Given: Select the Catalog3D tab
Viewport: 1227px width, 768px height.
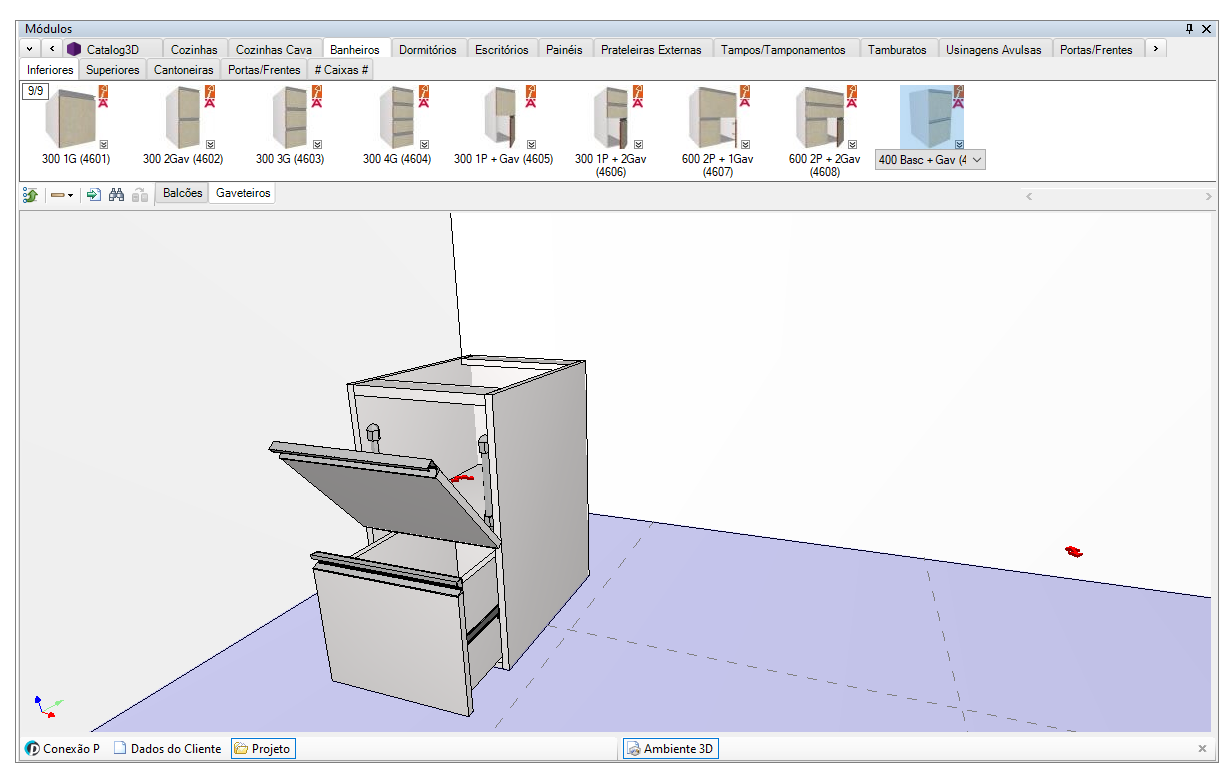Looking at the screenshot, I should pyautogui.click(x=111, y=49).
